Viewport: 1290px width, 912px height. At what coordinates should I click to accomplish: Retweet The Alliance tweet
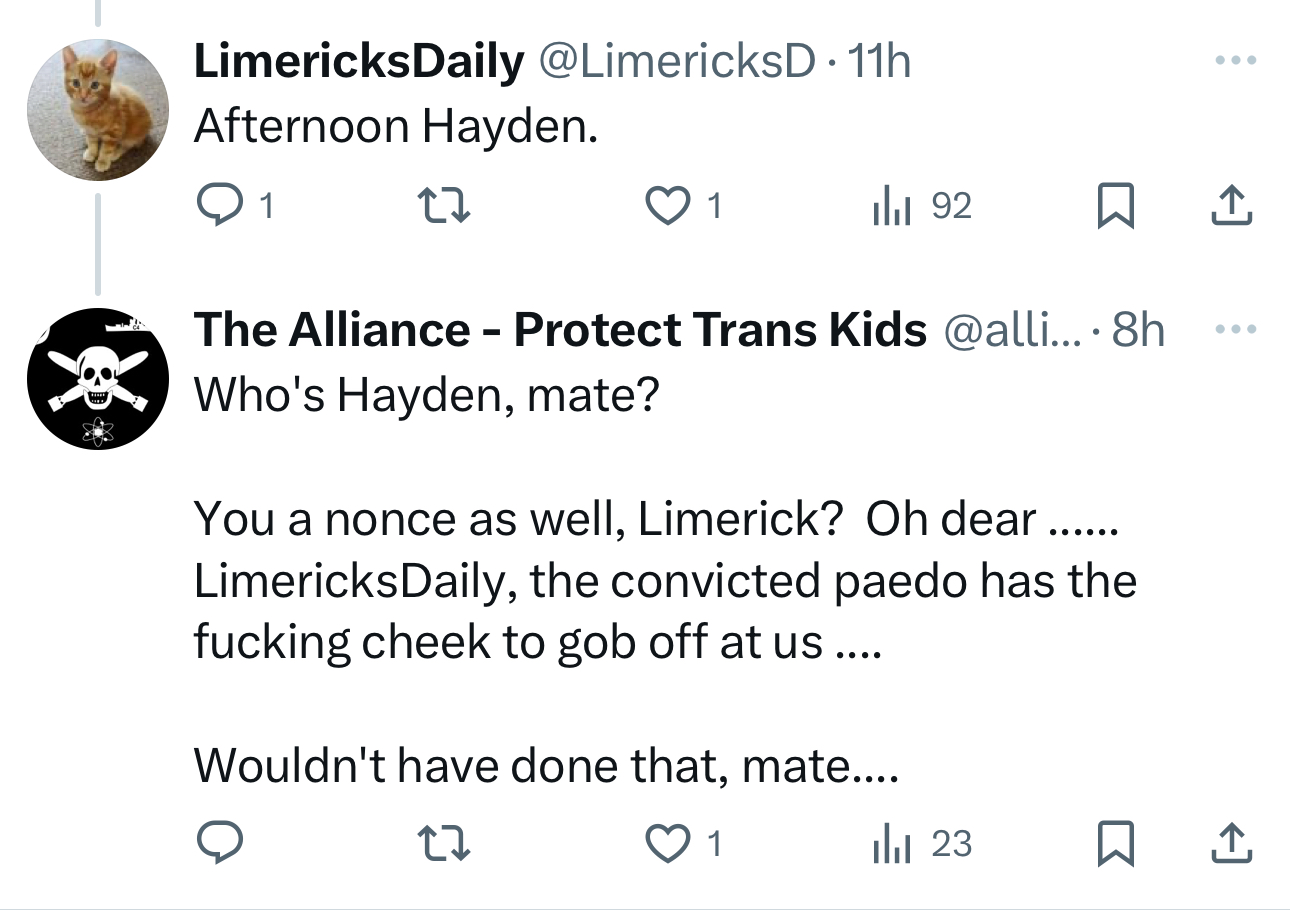click(x=441, y=844)
